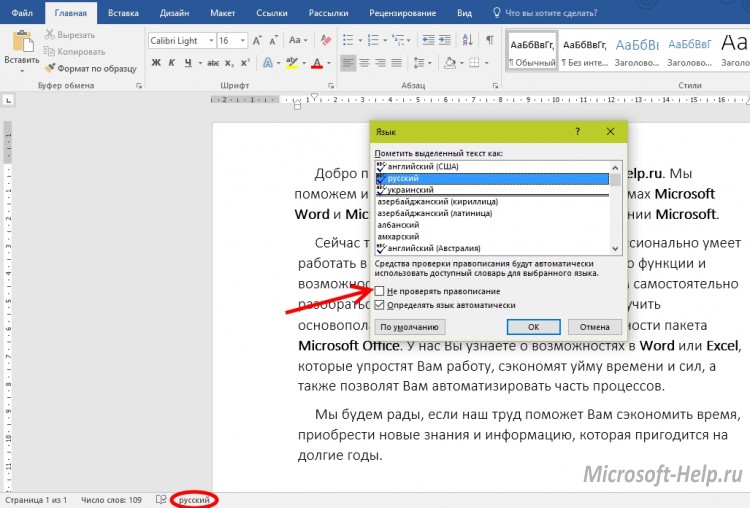This screenshot has height=508, width=750.
Task: Open the Paste (Вставить) dropdown arrow
Action: pos(22,71)
